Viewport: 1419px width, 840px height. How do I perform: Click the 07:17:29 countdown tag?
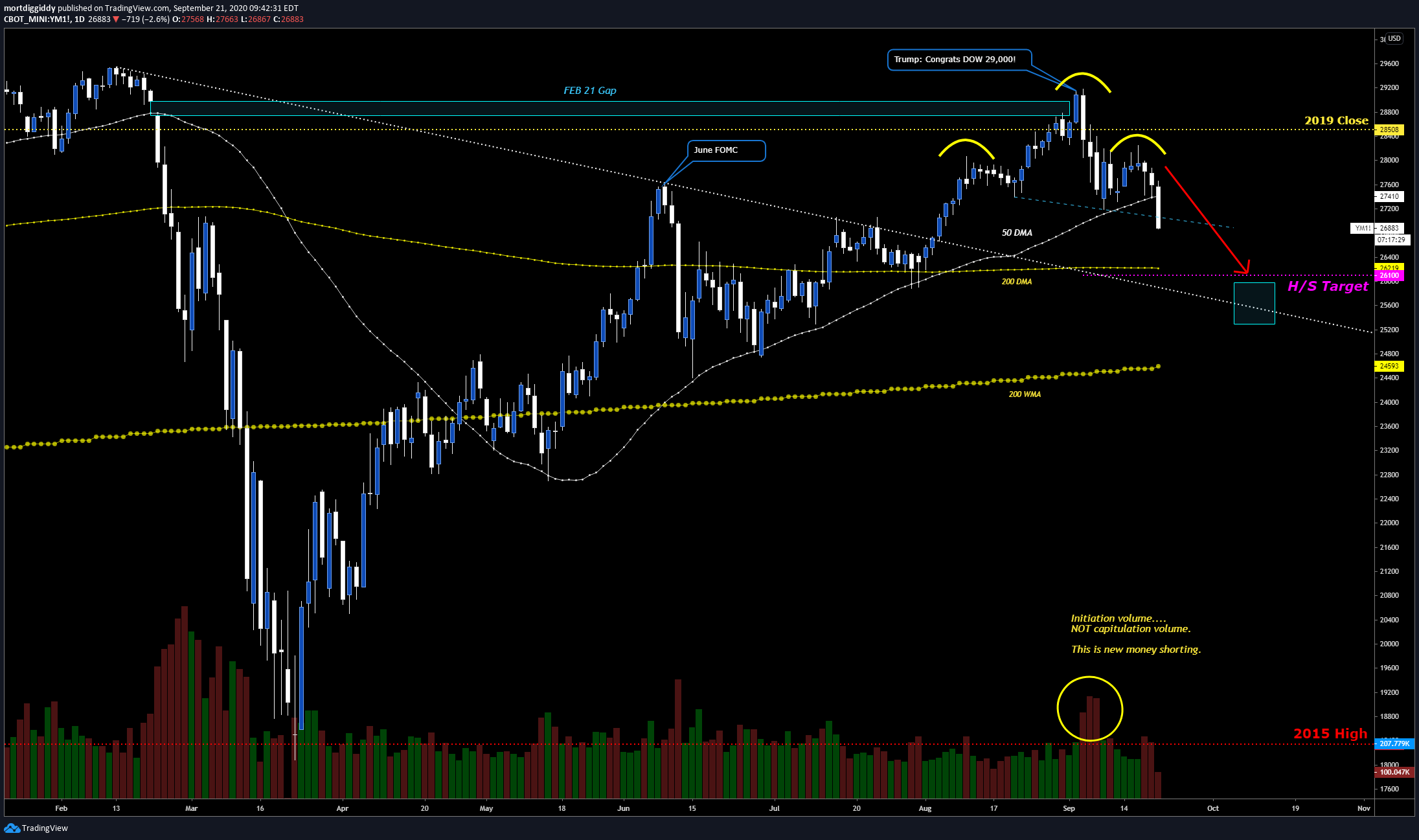(x=1391, y=240)
